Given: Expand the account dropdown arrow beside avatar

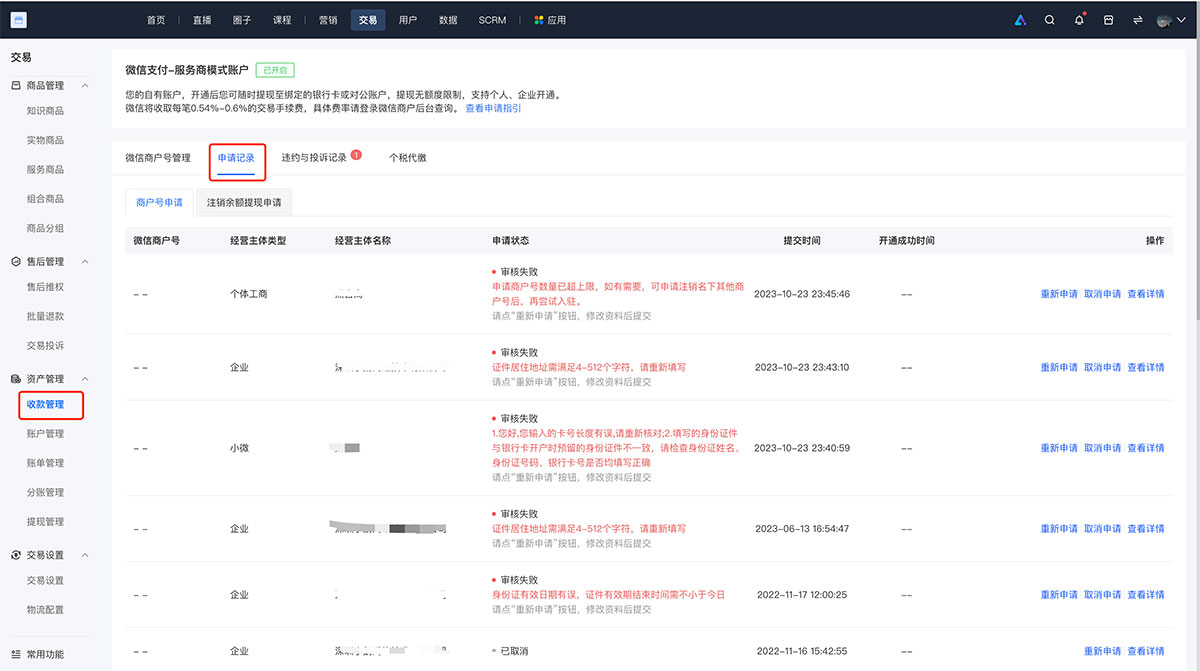Looking at the screenshot, I should click(x=1180, y=20).
